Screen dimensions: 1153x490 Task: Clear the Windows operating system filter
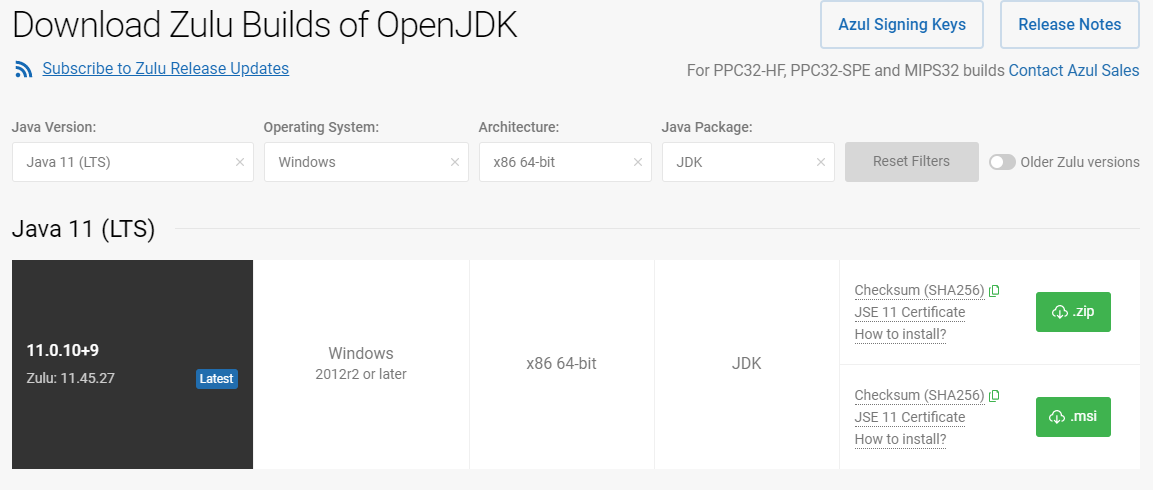[454, 162]
